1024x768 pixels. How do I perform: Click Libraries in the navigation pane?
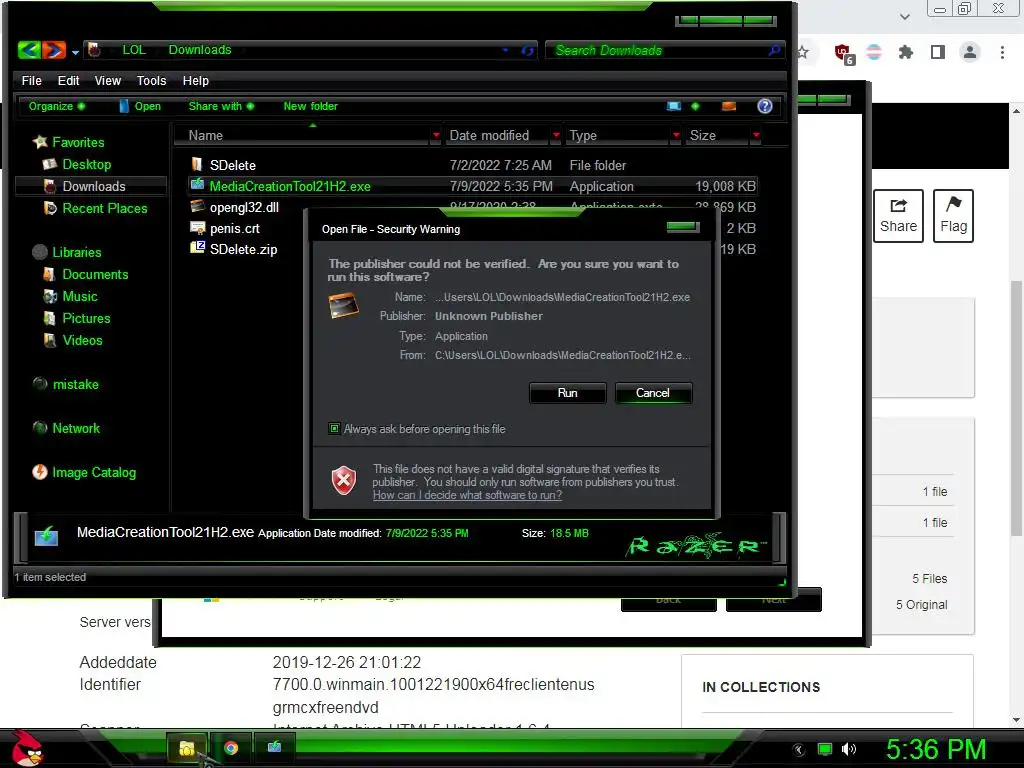[x=76, y=252]
